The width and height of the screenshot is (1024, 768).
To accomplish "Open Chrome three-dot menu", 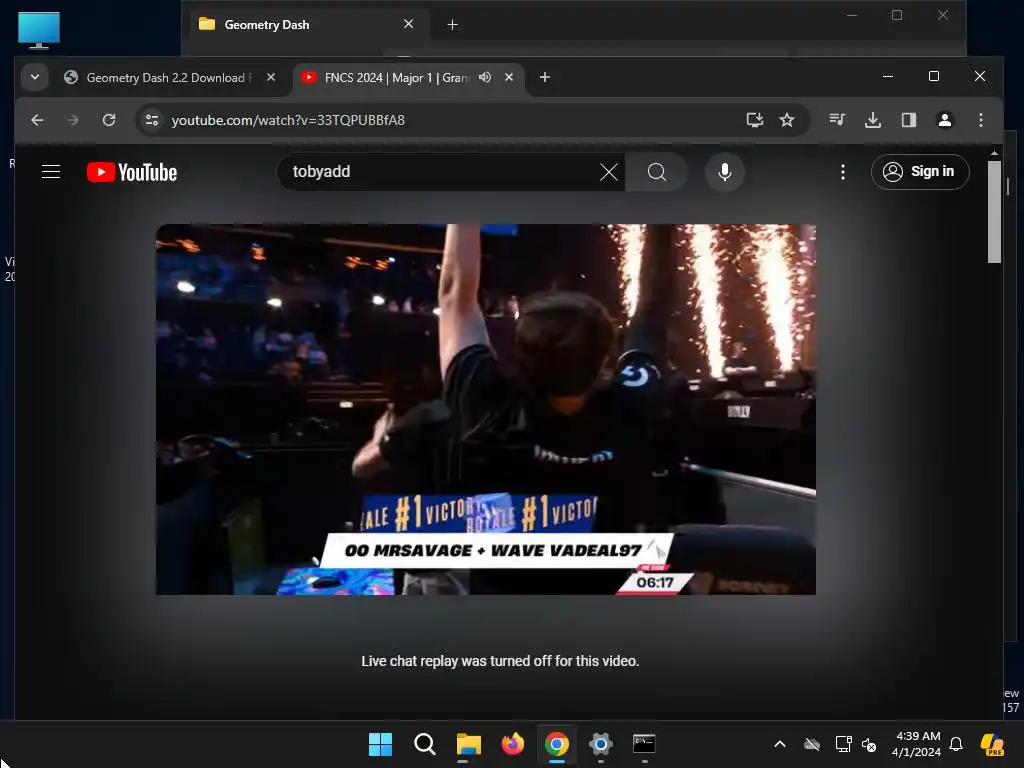I will [x=980, y=120].
